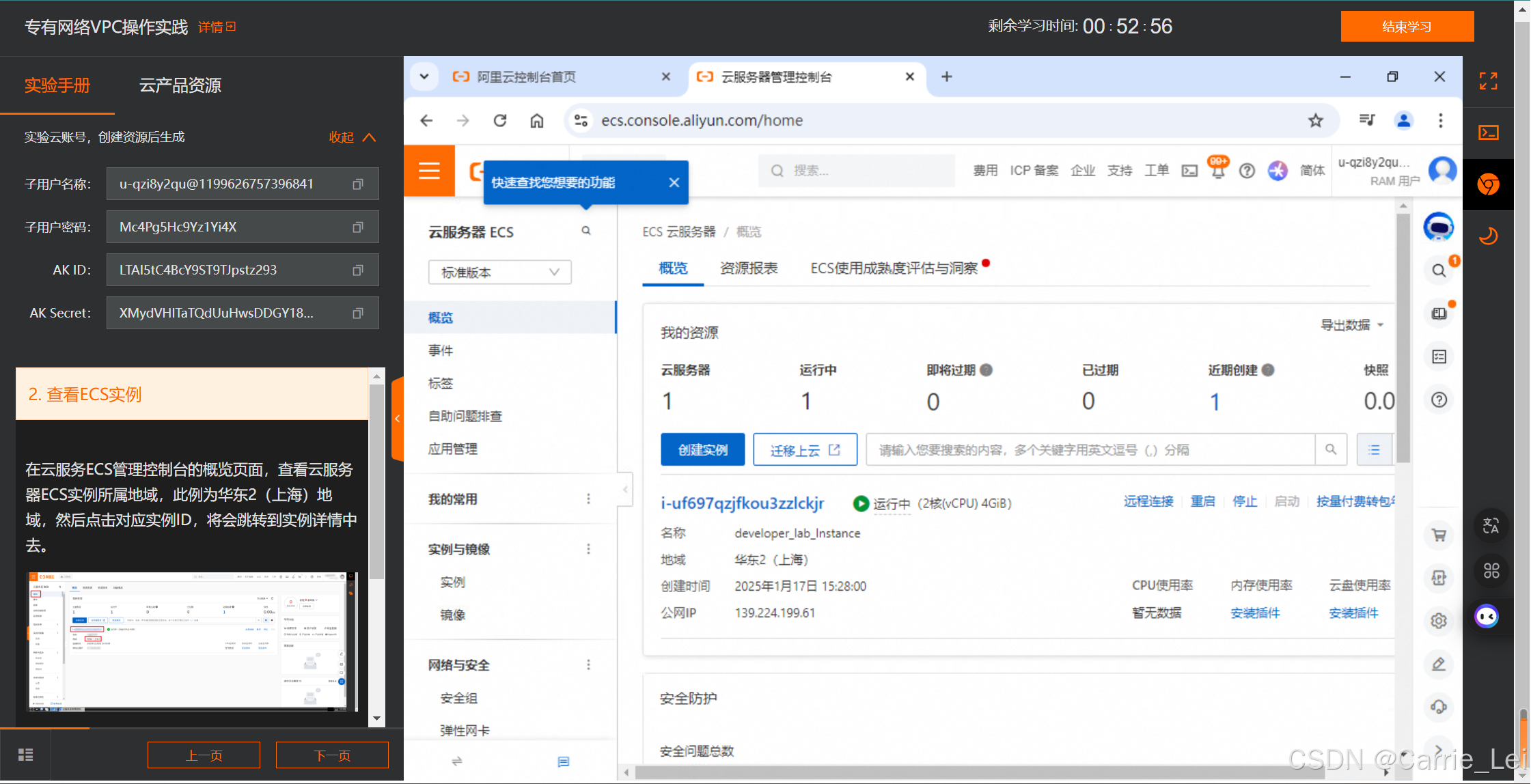This screenshot has height=784, width=1531.
Task: Open the translate icon in right rail
Action: pos(1490,527)
